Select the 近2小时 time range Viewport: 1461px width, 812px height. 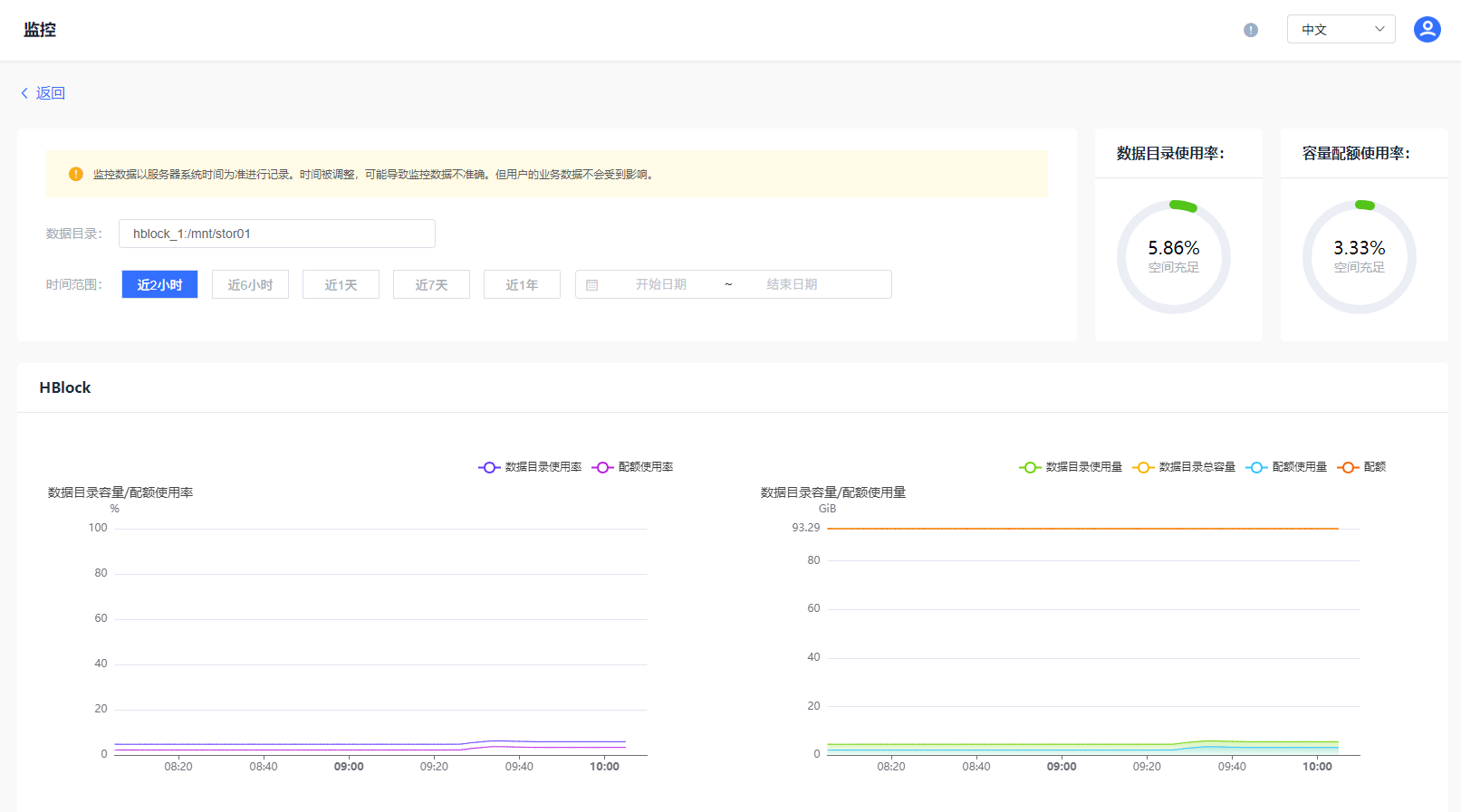pos(159,284)
